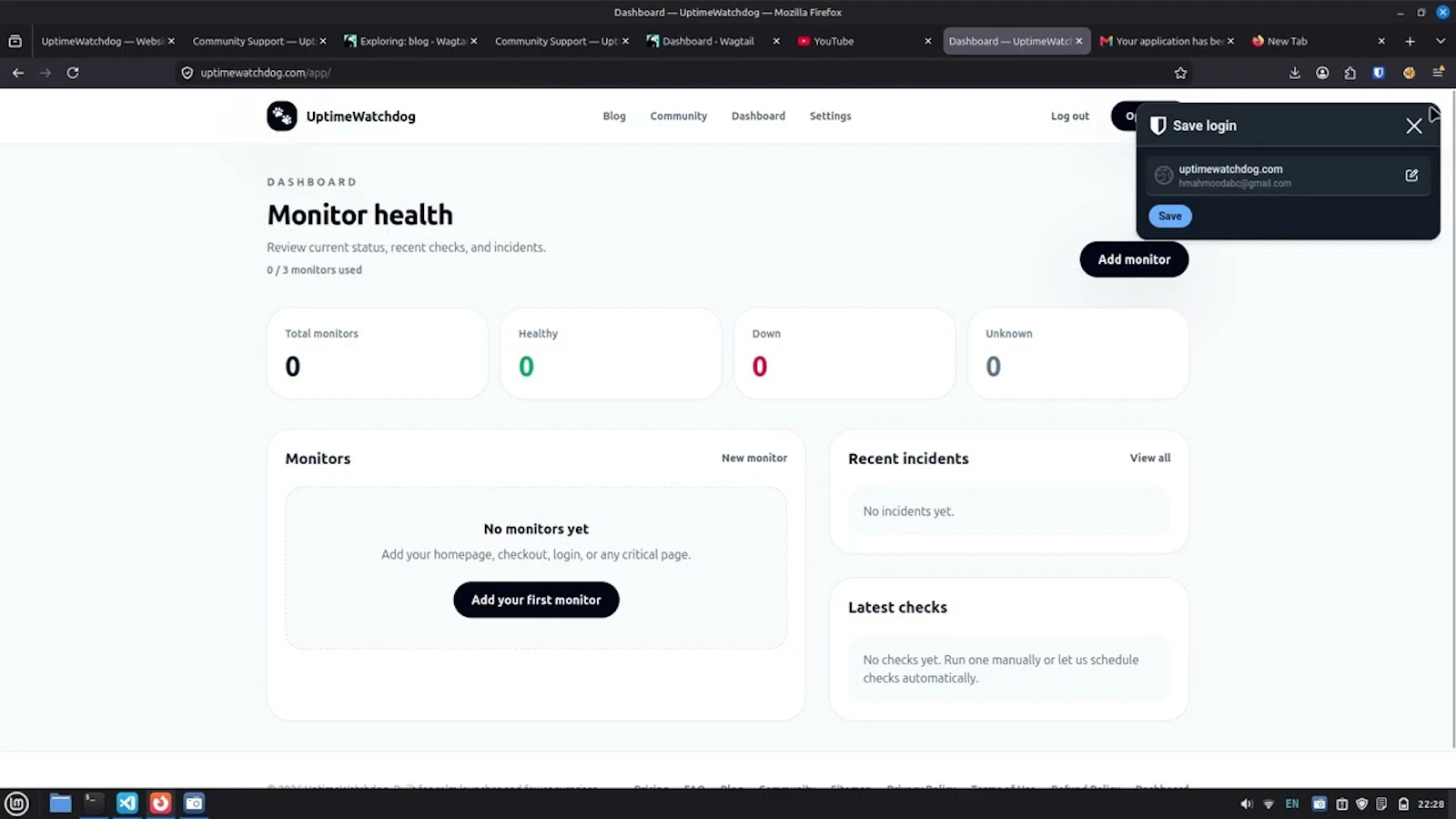
Task: Open the Firefox View tab list icon
Action: pyautogui.click(x=15, y=41)
